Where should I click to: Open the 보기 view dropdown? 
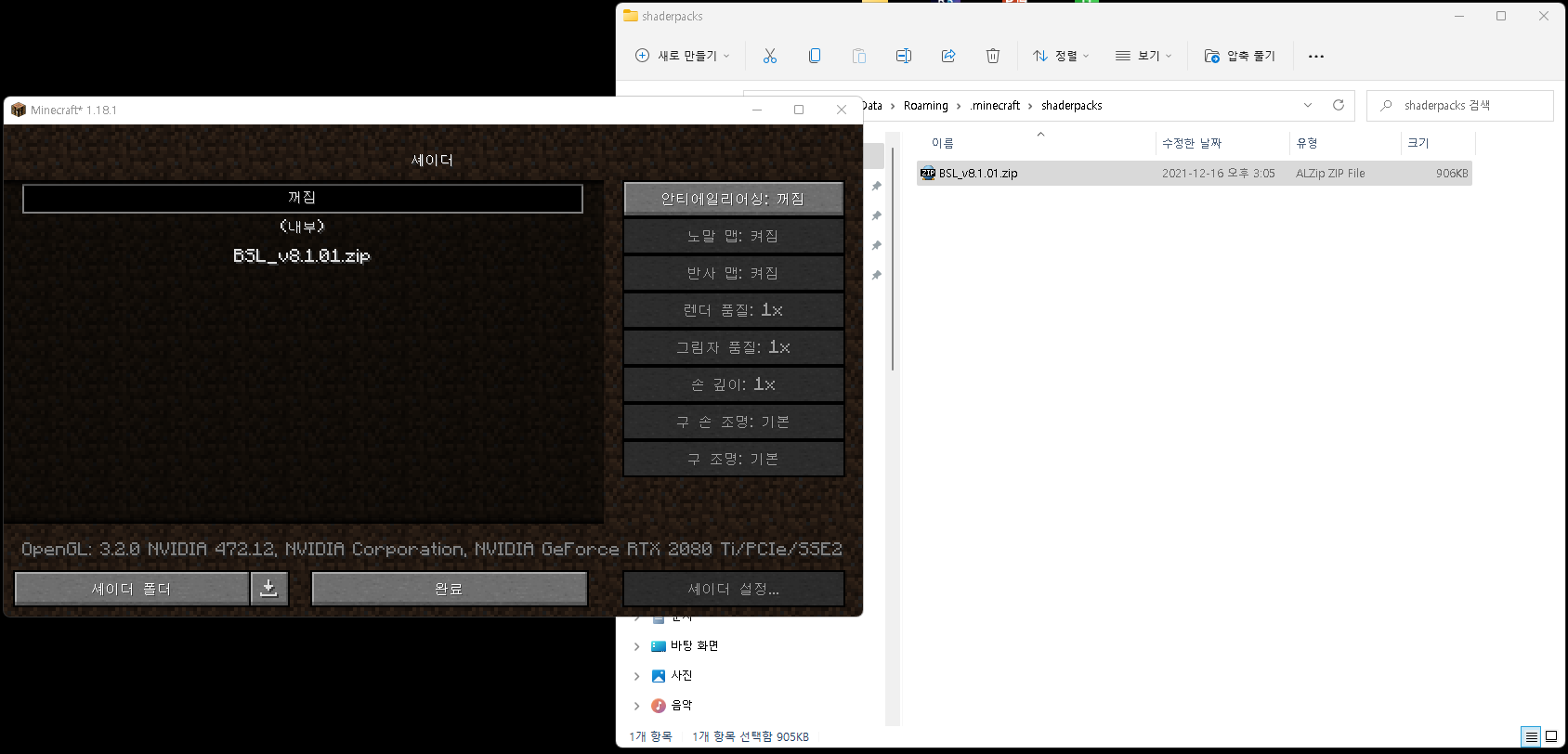click(x=1143, y=56)
